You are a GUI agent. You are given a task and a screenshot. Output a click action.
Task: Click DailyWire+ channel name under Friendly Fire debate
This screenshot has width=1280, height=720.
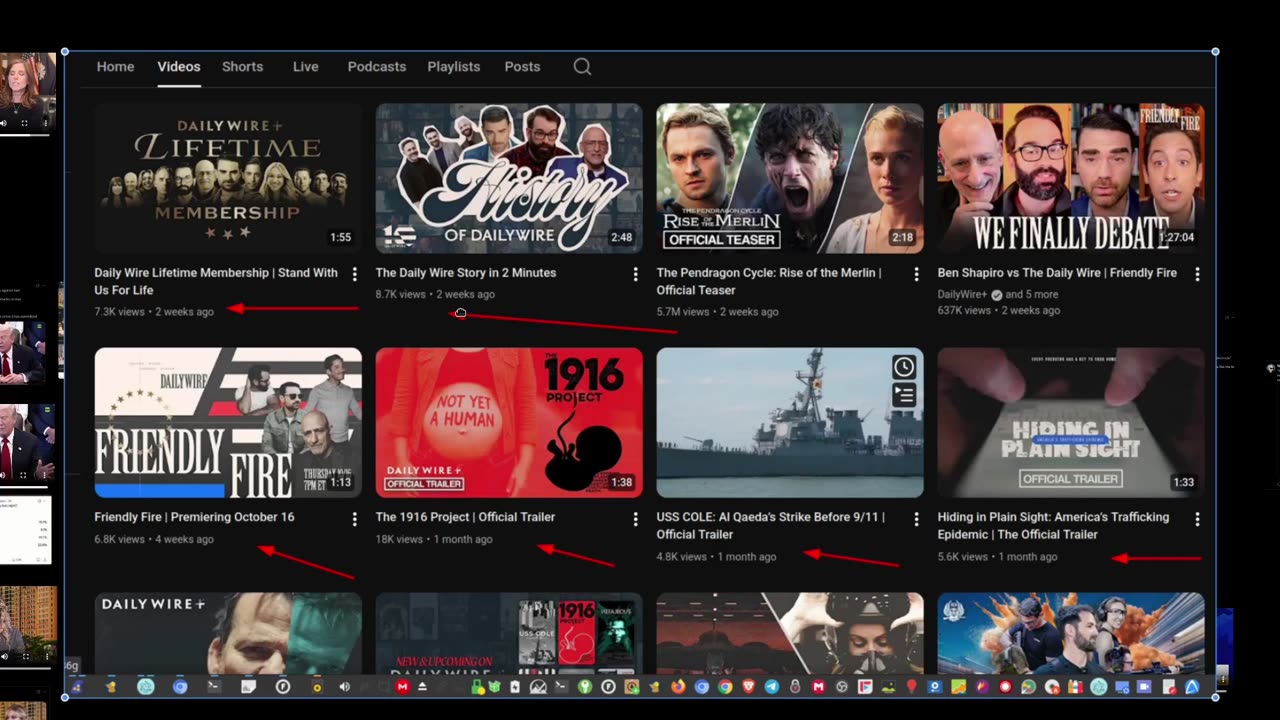(x=962, y=294)
